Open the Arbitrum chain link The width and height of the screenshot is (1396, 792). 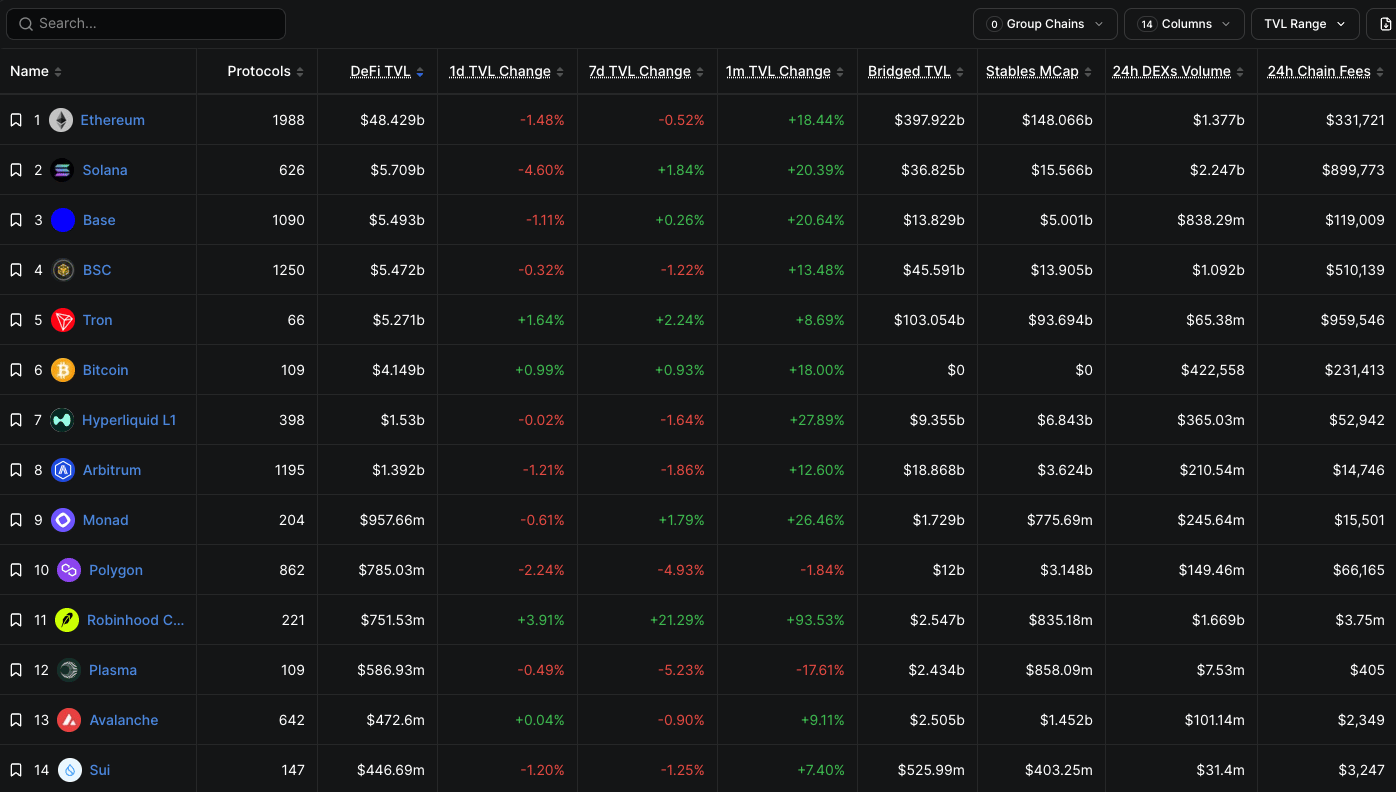[x=112, y=470]
